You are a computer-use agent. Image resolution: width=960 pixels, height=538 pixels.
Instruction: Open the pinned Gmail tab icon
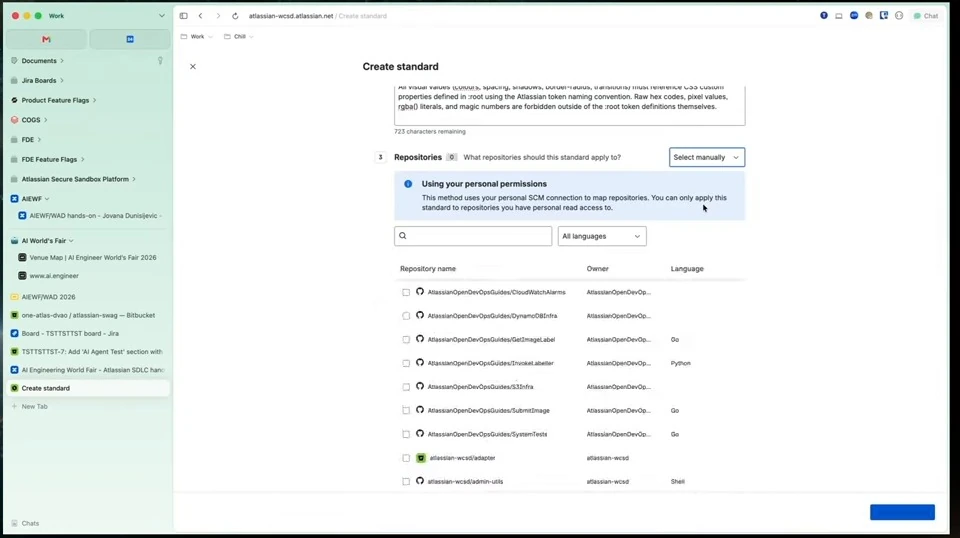pyautogui.click(x=46, y=39)
